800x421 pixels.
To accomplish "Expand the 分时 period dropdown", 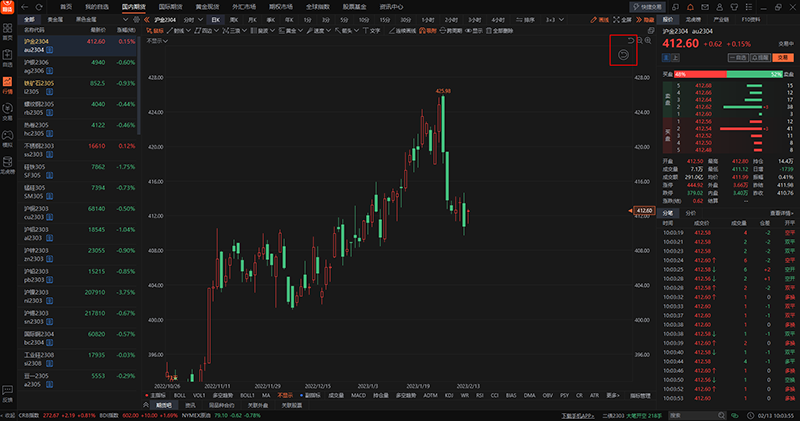I will click(193, 20).
